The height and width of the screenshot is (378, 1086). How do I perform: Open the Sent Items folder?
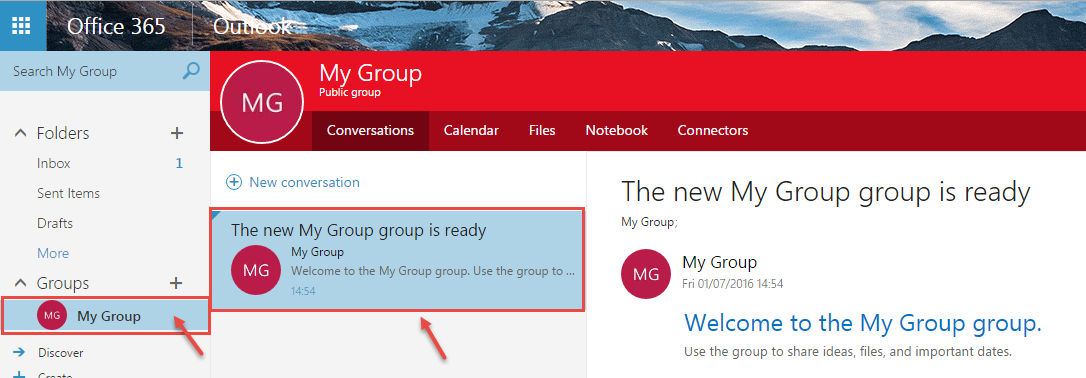[x=105, y=193]
